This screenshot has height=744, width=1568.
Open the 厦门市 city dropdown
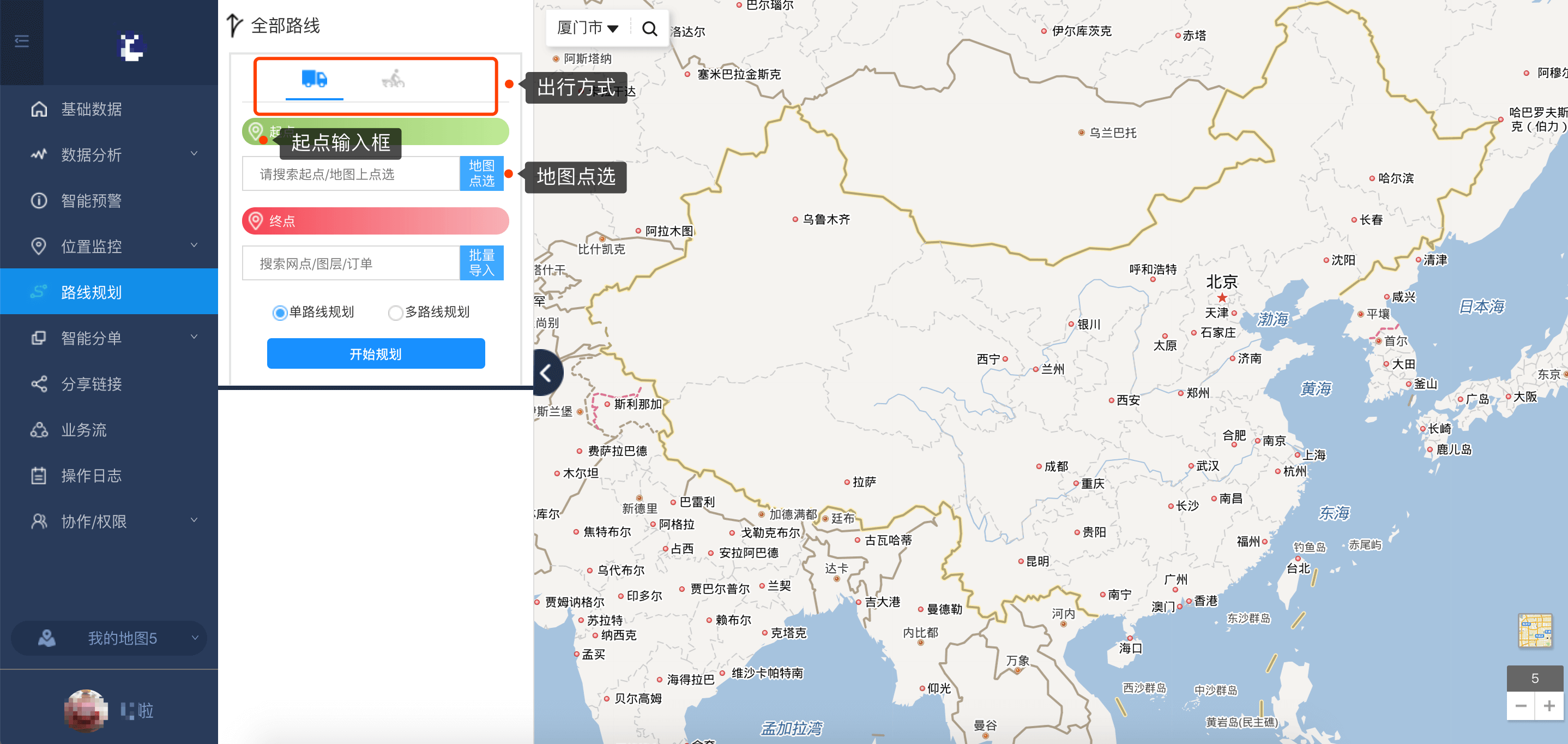coord(587,28)
